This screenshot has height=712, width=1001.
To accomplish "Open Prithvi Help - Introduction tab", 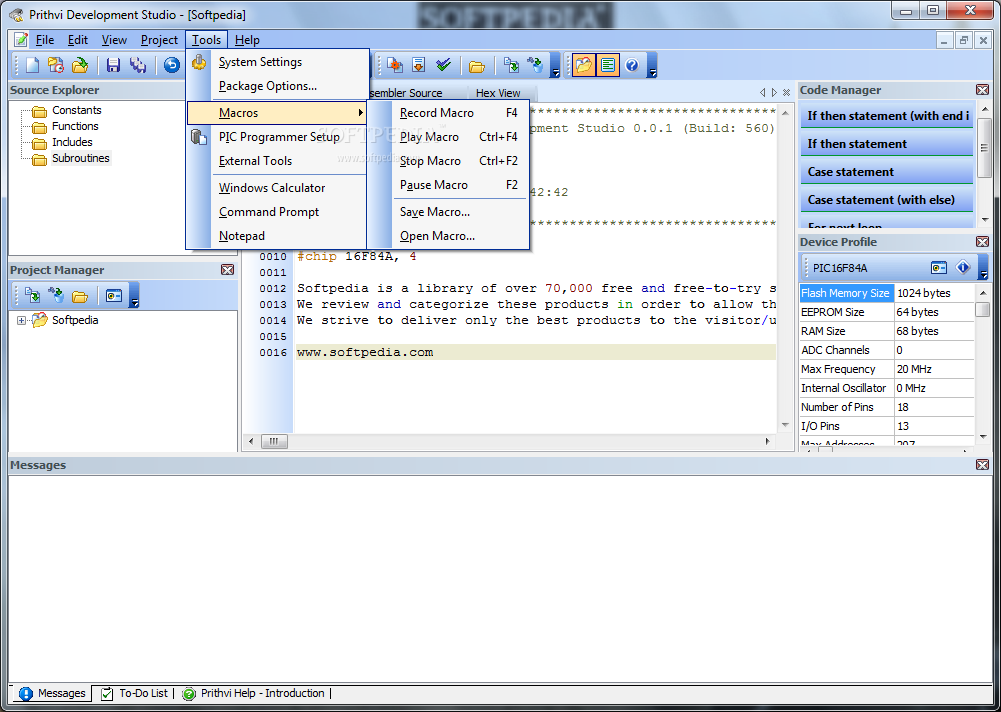I will click(253, 693).
